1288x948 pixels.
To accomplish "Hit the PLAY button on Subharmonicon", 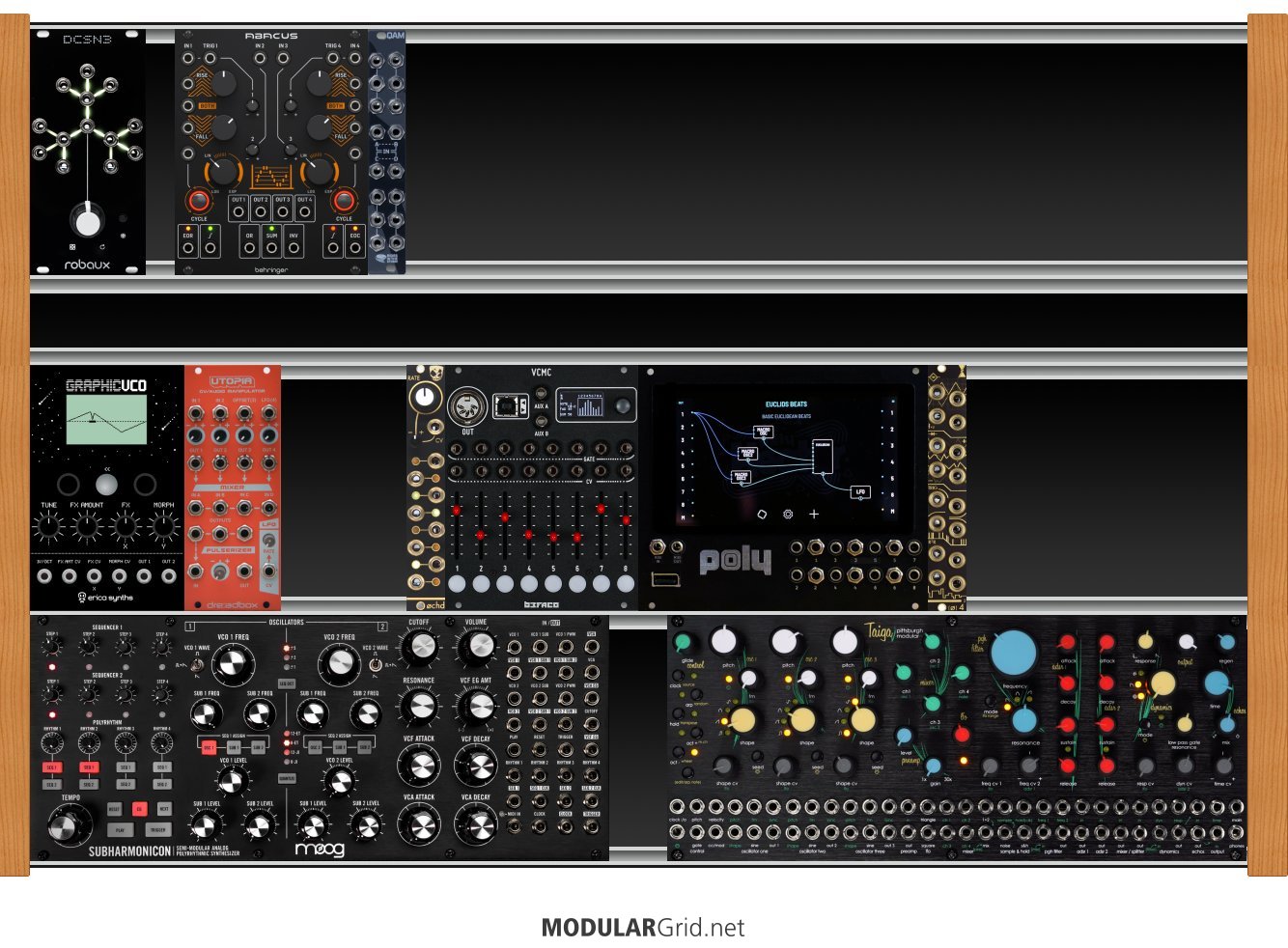I will 120,830.
